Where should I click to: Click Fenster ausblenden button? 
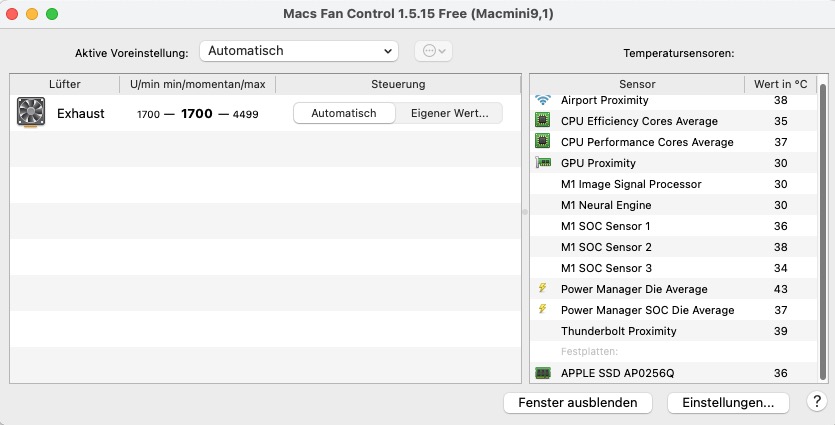pos(578,403)
